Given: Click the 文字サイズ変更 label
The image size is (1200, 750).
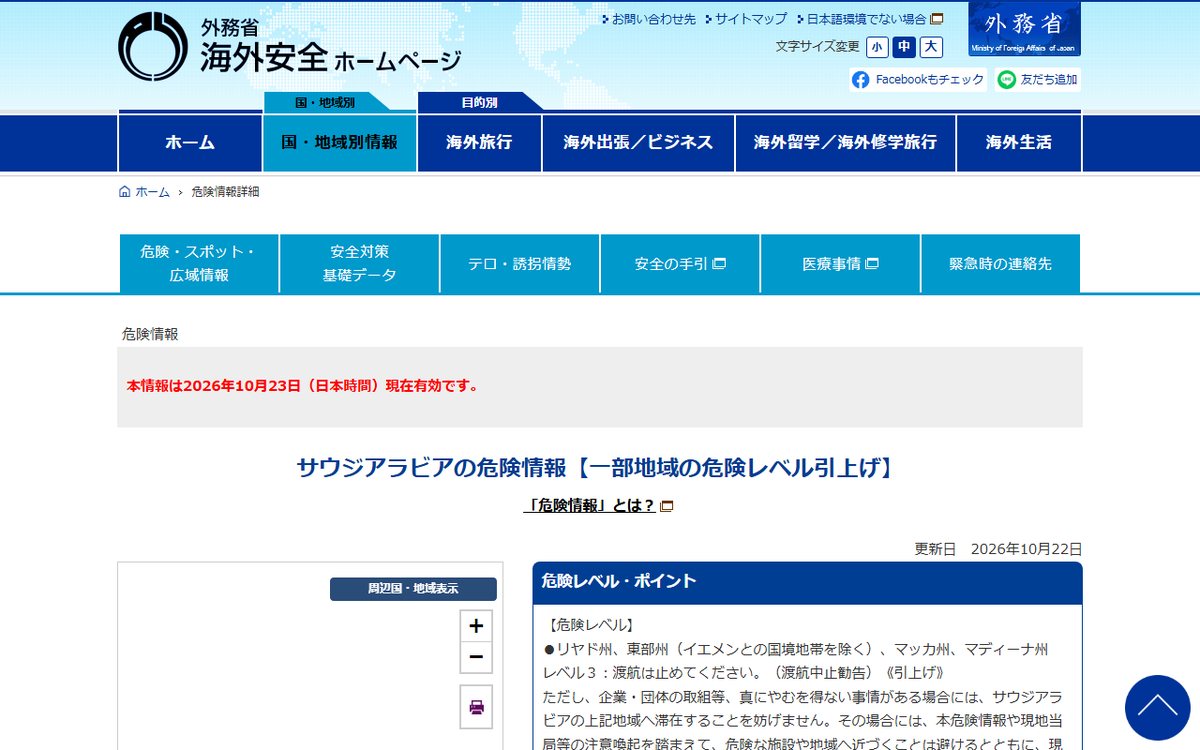Looking at the screenshot, I should tap(817, 47).
